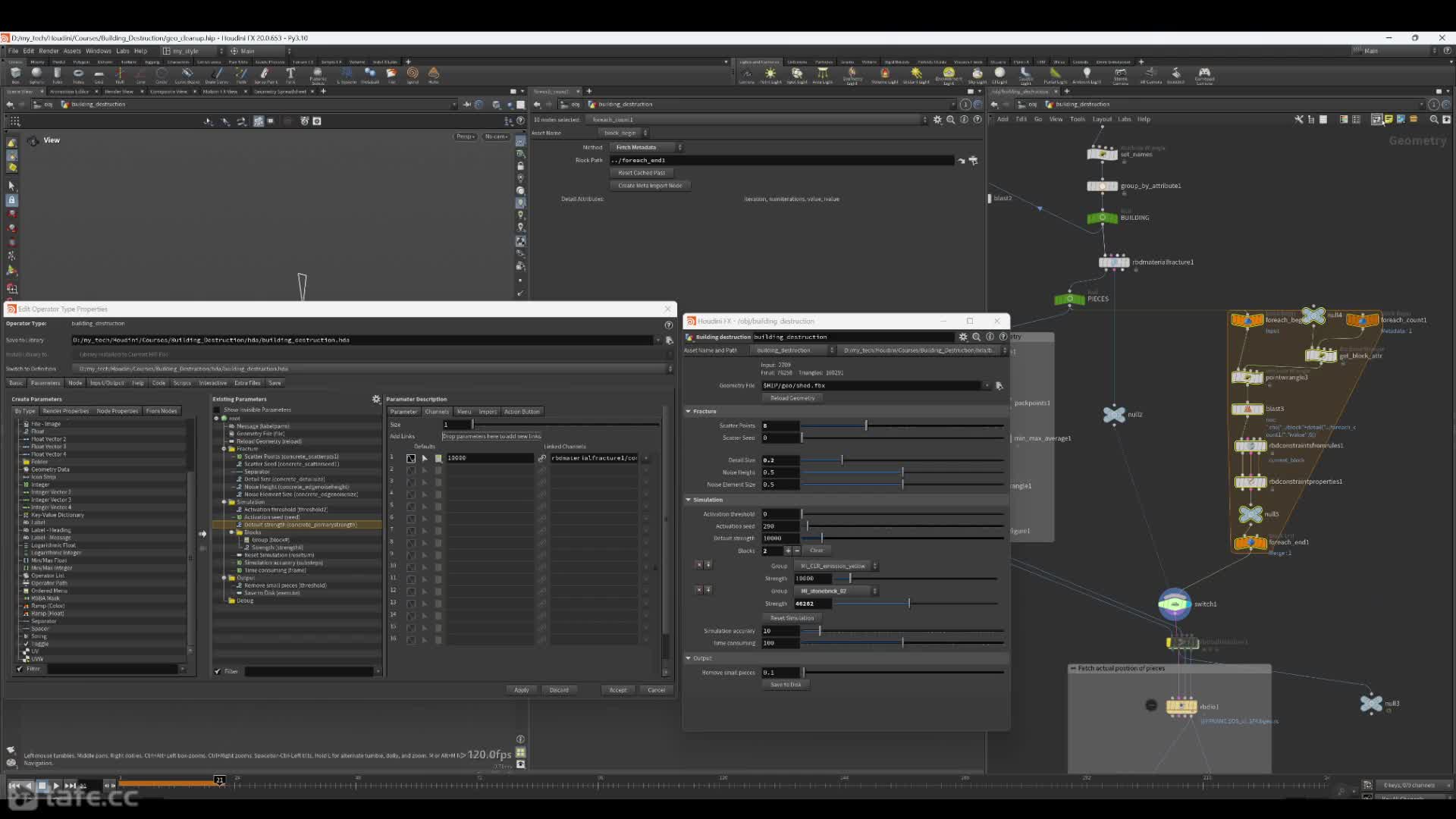Adjust the Noise Height slider
Viewport: 1456px width, 819px height.
point(903,472)
